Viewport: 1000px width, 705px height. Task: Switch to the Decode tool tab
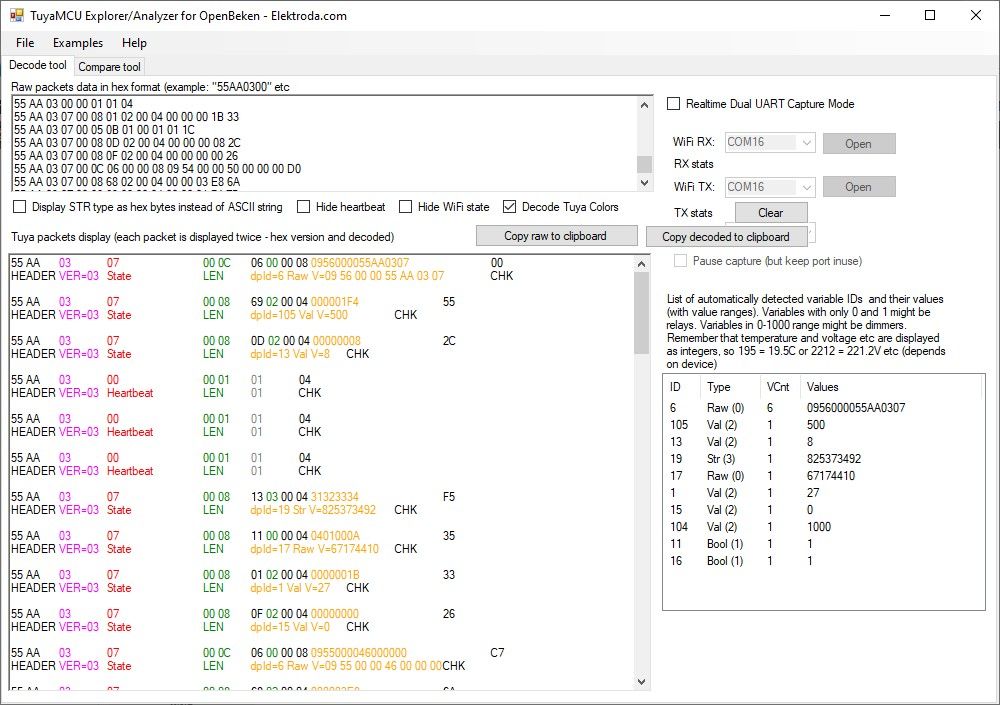click(x=38, y=65)
